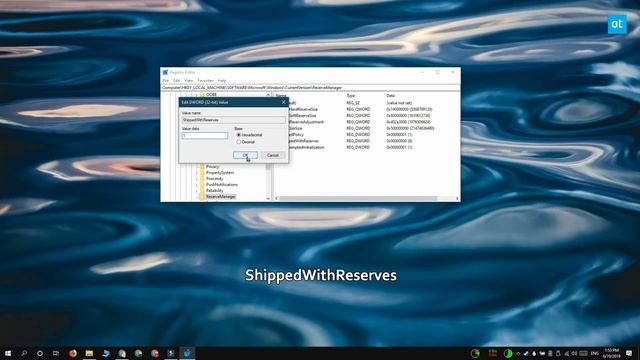The height and width of the screenshot is (360, 640).
Task: Click the horizontal scrollbar right arrow
Action: click(458, 199)
